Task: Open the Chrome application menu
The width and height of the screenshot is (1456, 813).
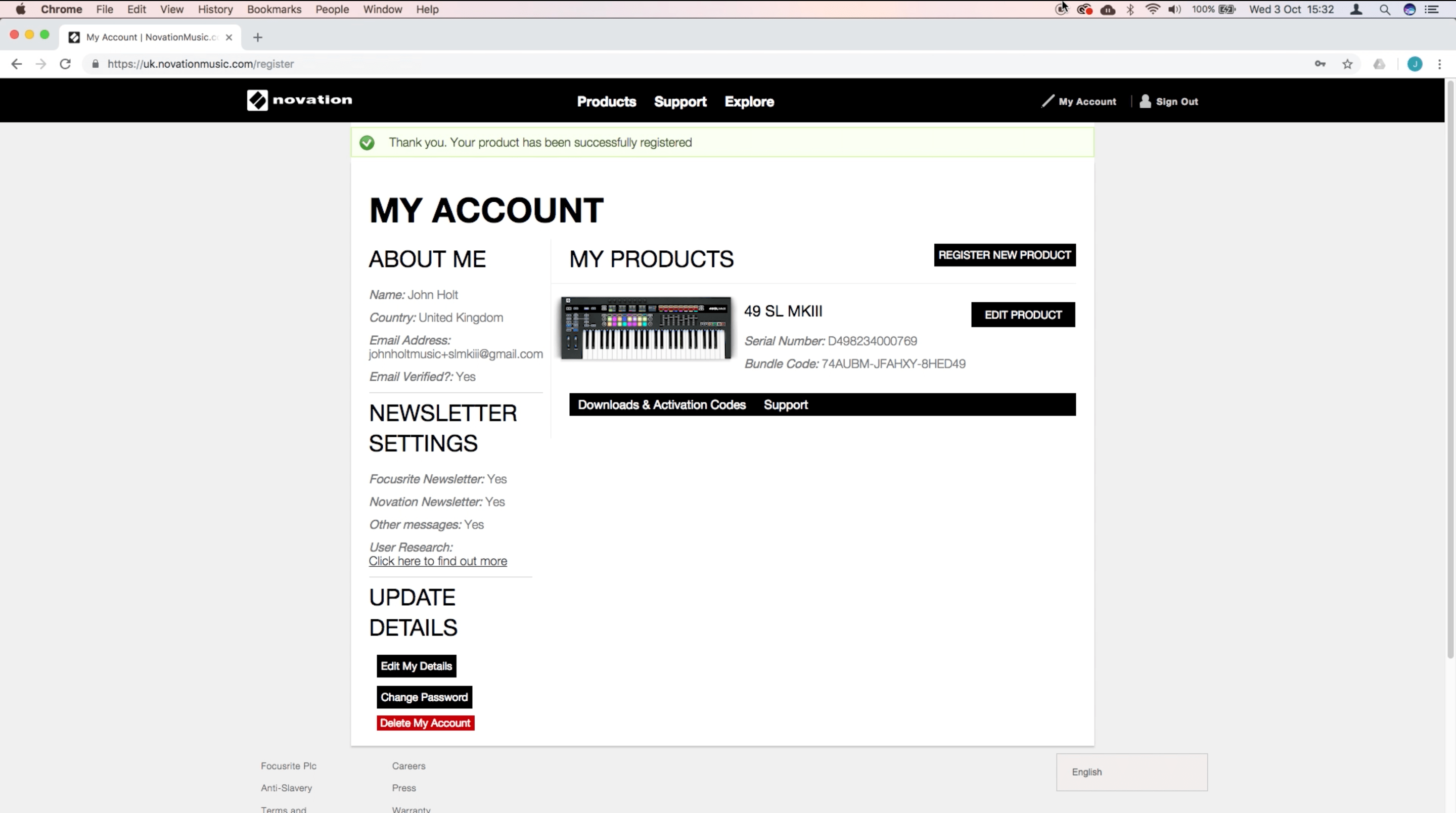Action: coord(62,9)
